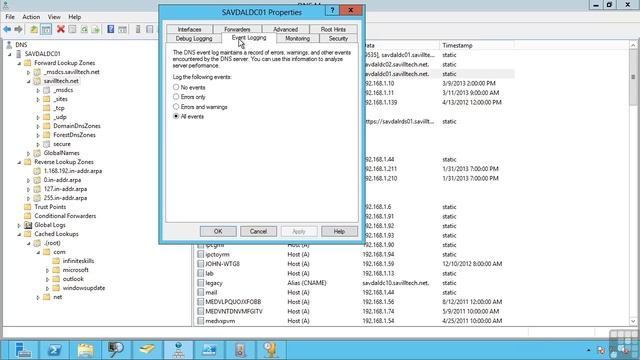
Task: Click the legacy record icon in list
Action: [200, 283]
